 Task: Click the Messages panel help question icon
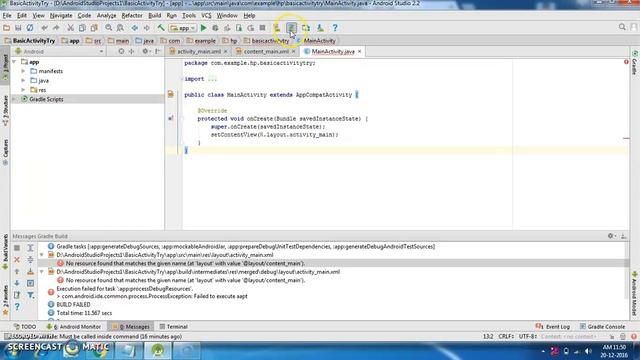click(x=17, y=306)
